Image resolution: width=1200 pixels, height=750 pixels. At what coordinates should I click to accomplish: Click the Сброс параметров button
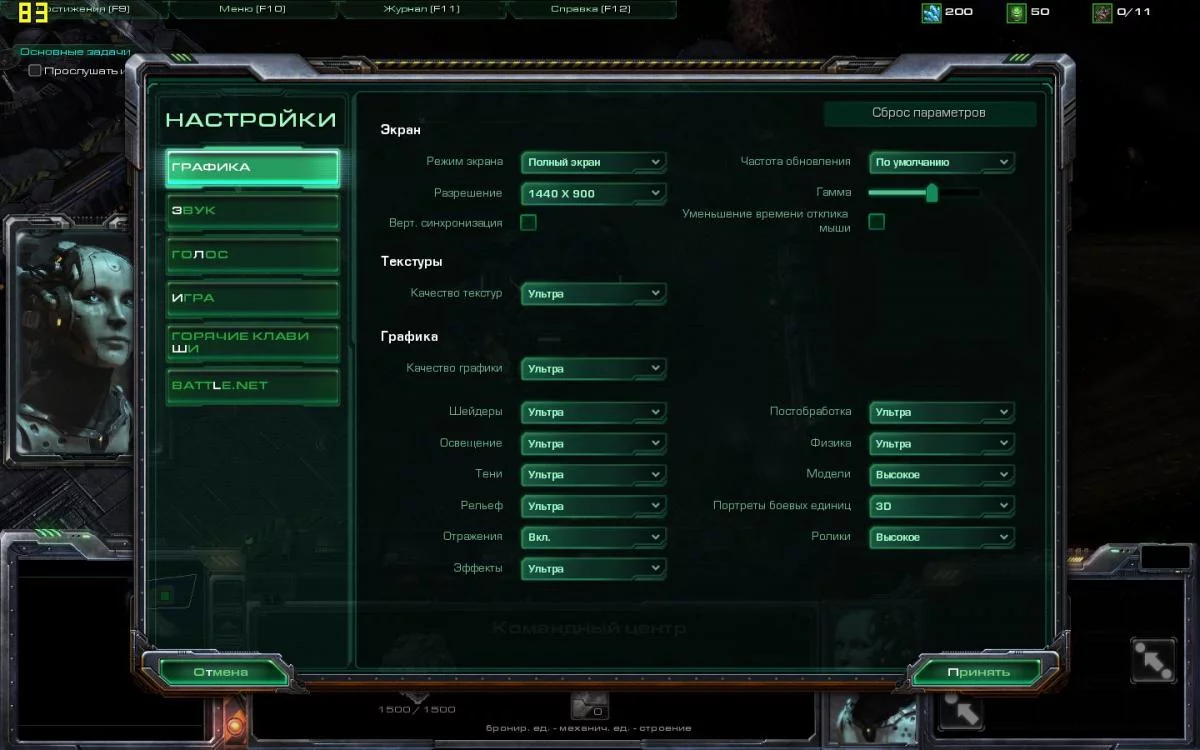[x=929, y=113]
